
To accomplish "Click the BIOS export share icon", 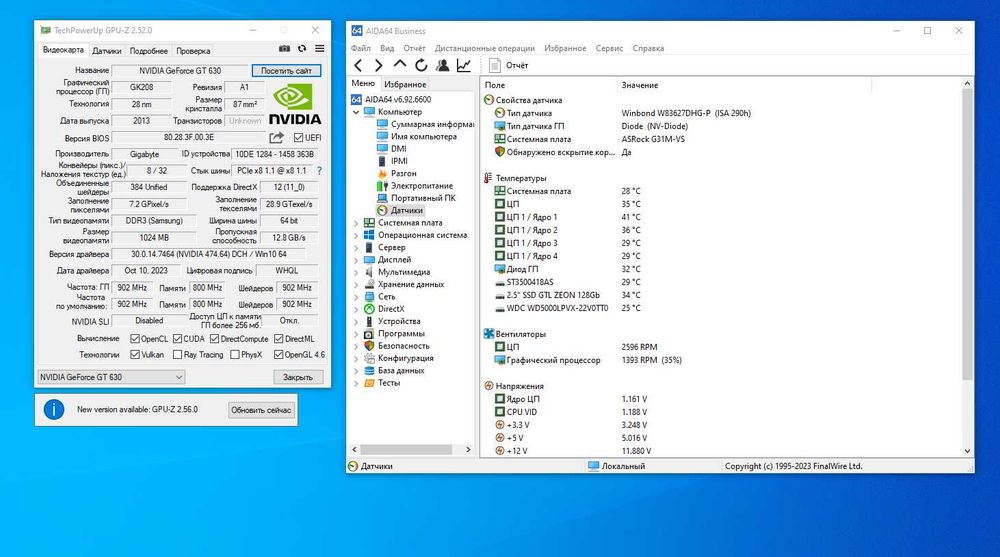I will (276, 137).
